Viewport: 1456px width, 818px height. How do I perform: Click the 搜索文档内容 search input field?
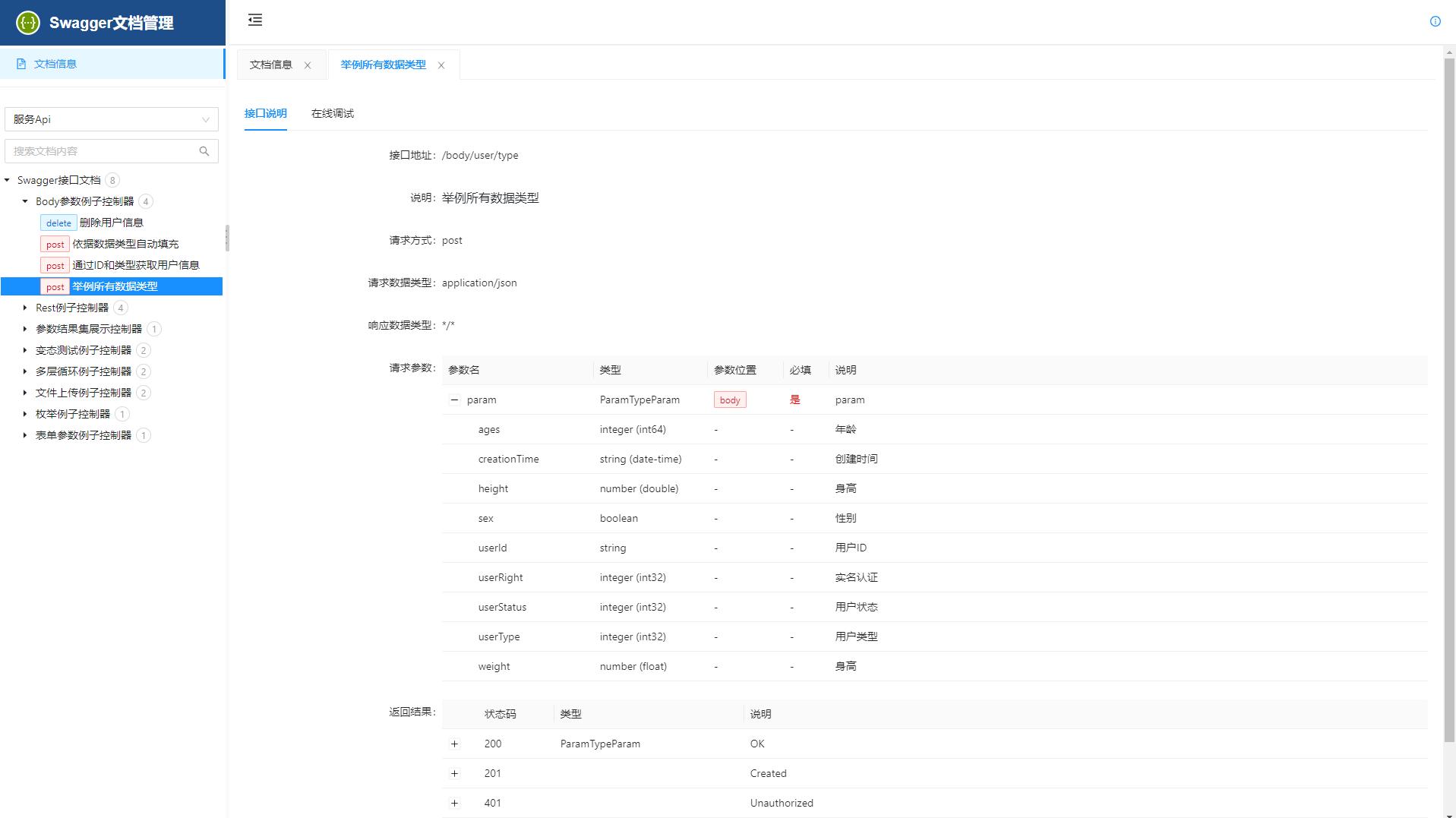tap(99, 150)
